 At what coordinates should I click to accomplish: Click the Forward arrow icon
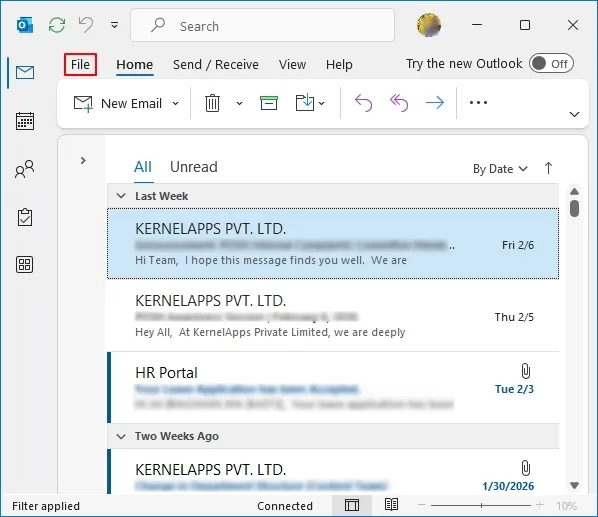tap(435, 103)
